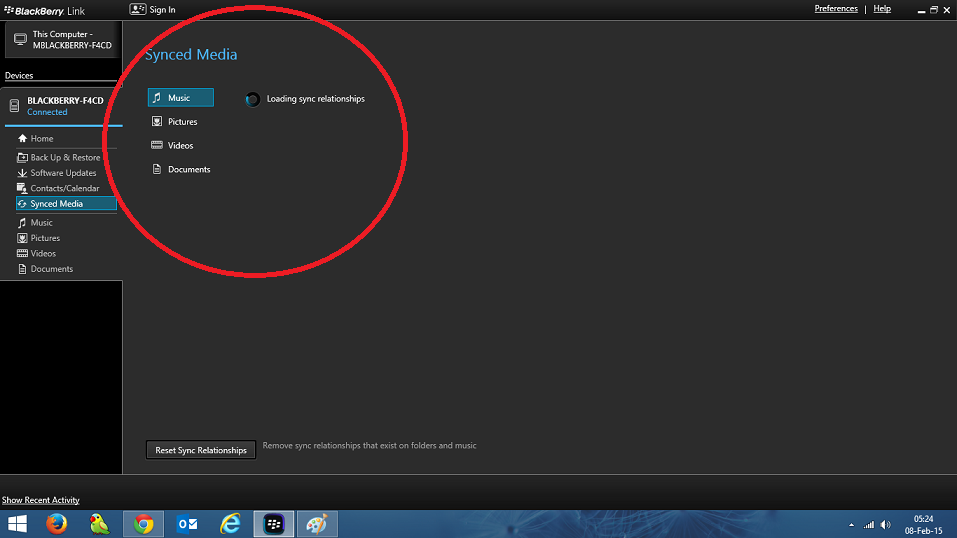The height and width of the screenshot is (538, 957).
Task: Click the Synced Media sync icon
Action: pyautogui.click(x=22, y=204)
